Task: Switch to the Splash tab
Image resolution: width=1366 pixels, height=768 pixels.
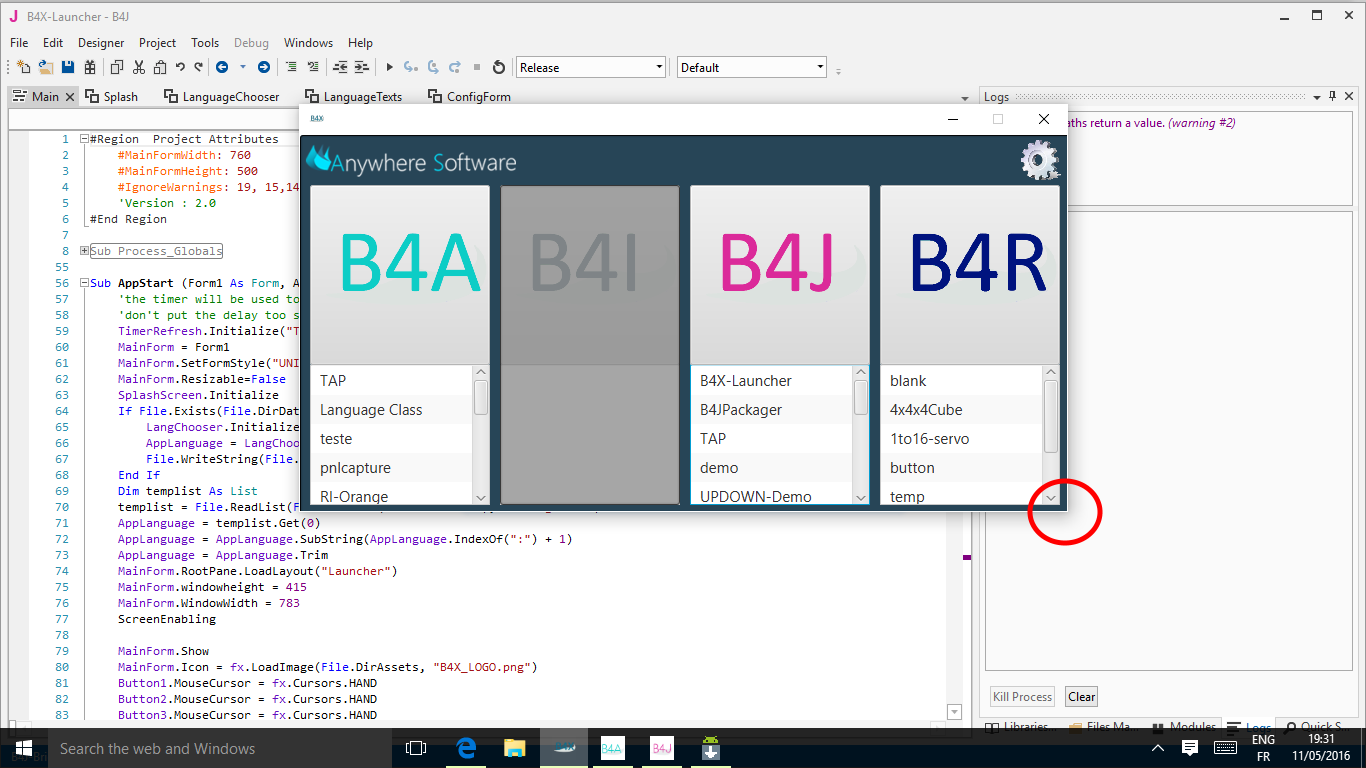Action: click(x=112, y=97)
